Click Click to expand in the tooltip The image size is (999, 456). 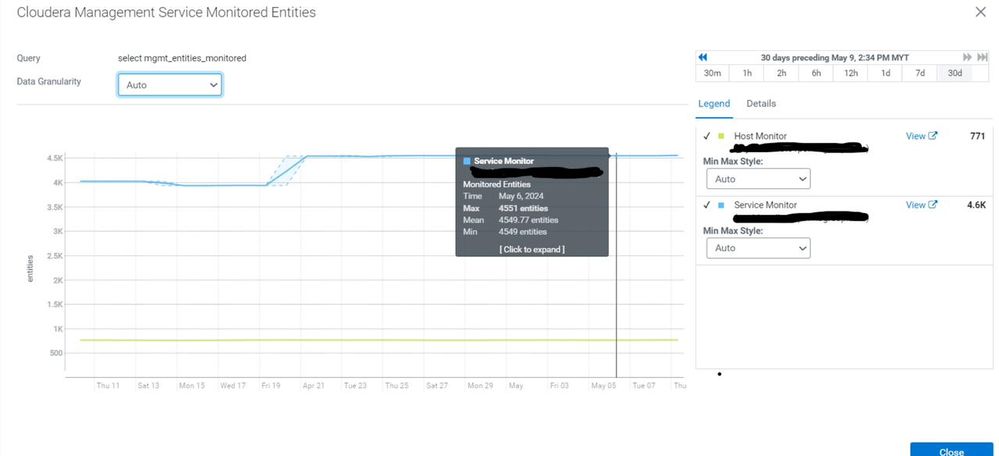click(531, 249)
